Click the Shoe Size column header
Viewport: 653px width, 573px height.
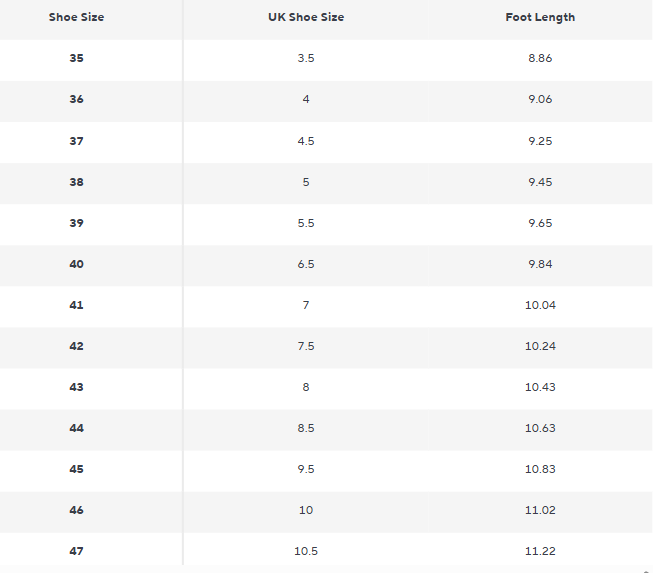click(x=76, y=18)
